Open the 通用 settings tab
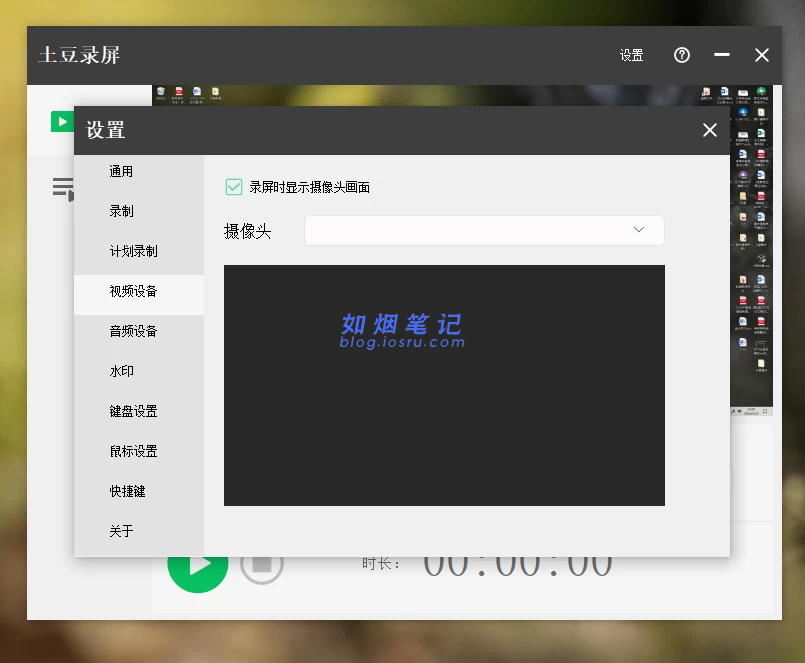The width and height of the screenshot is (805, 663). click(x=139, y=171)
